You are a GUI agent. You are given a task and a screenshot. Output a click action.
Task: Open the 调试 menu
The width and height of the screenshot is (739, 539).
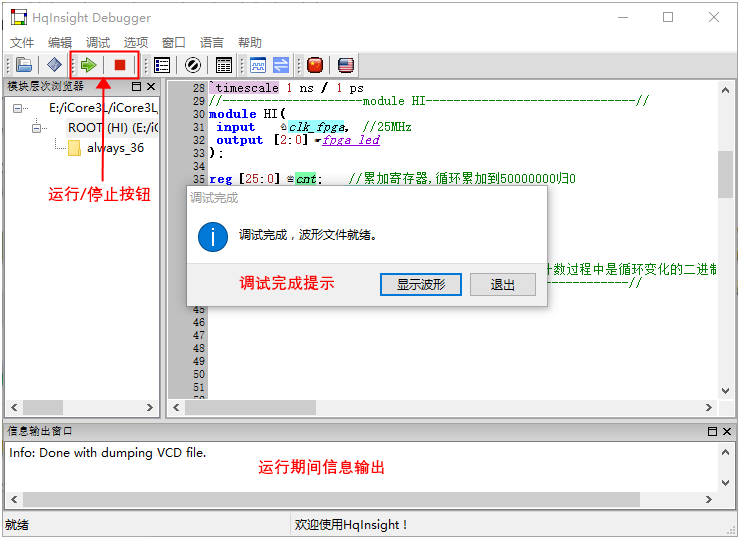pos(98,43)
